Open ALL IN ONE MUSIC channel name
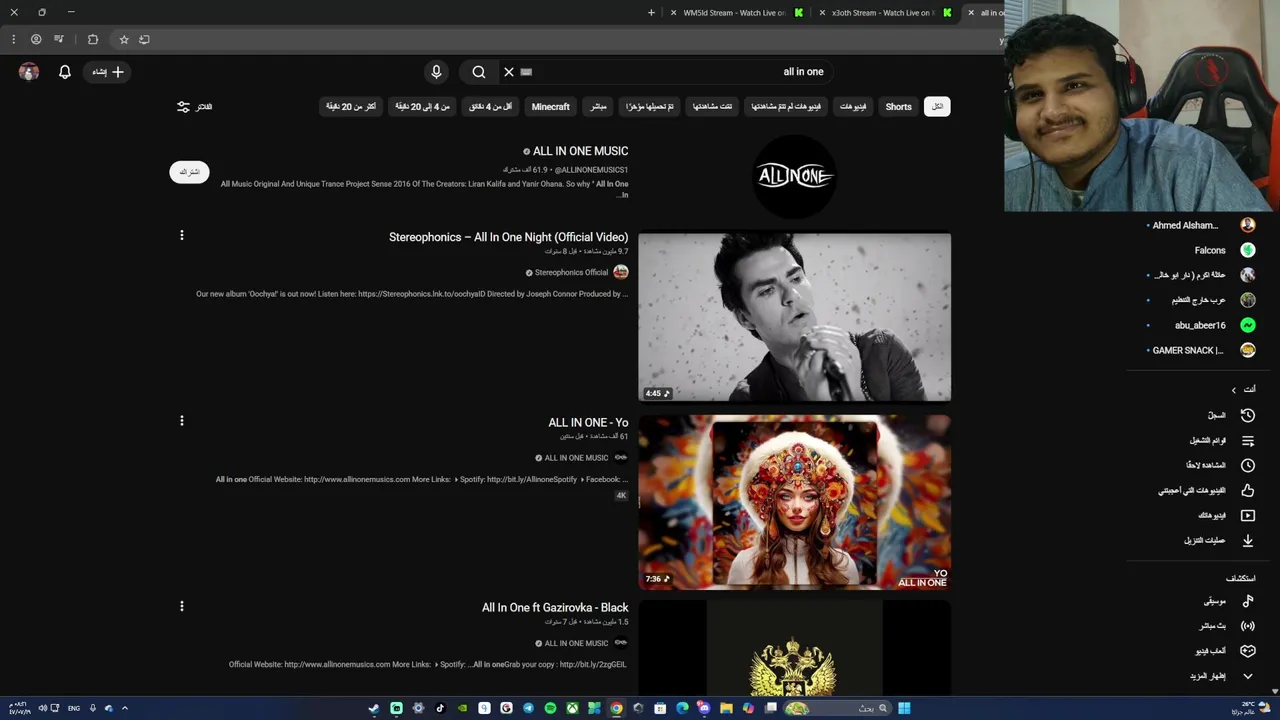 (x=580, y=151)
